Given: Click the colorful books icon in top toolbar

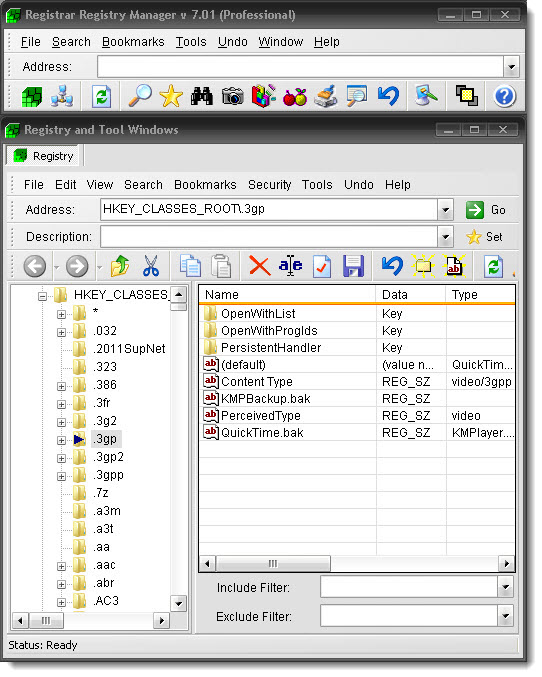Looking at the screenshot, I should (263, 96).
